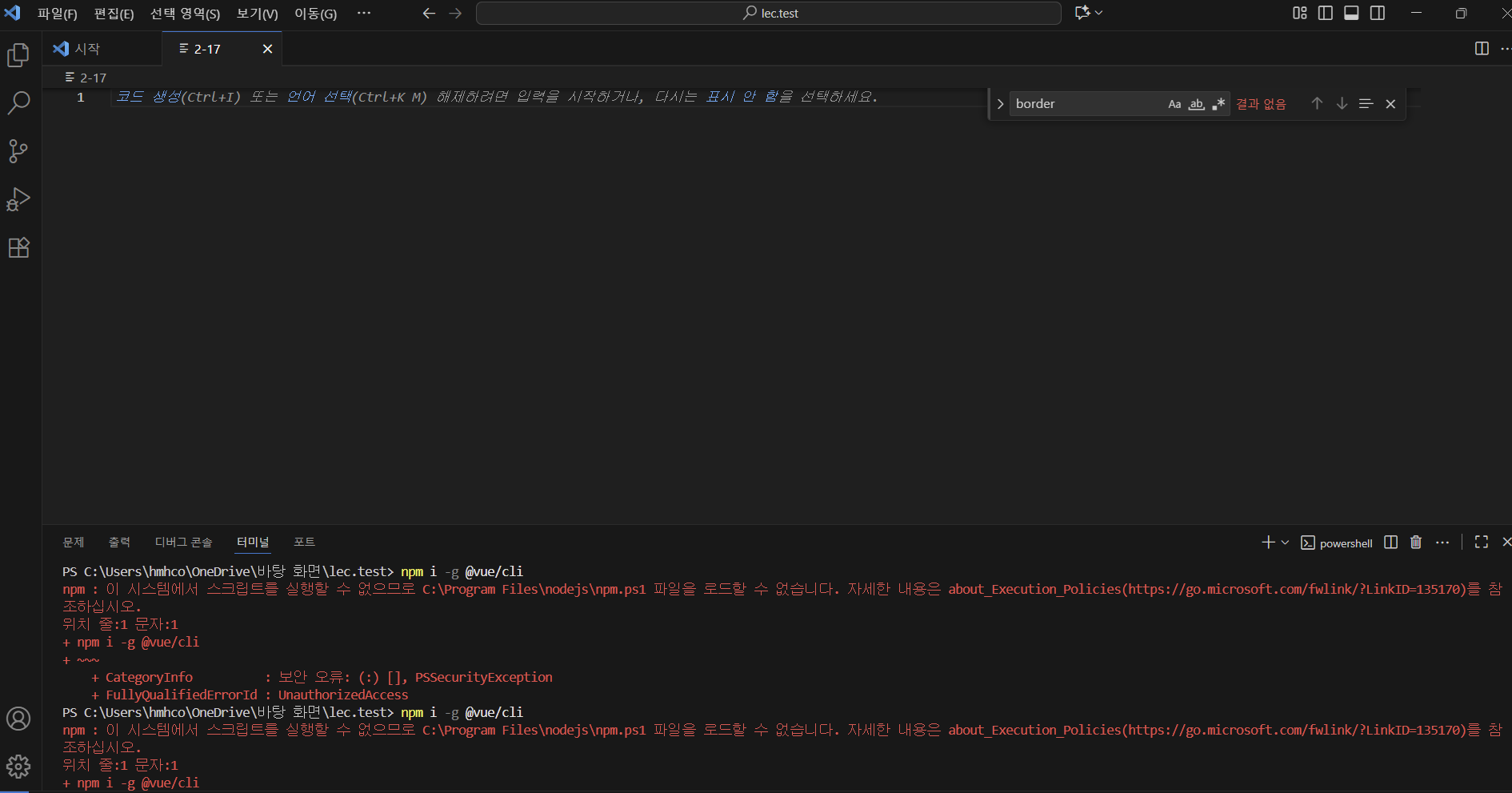Open the Search view in activity bar
Screen dimensions: 1512x793
18,102
